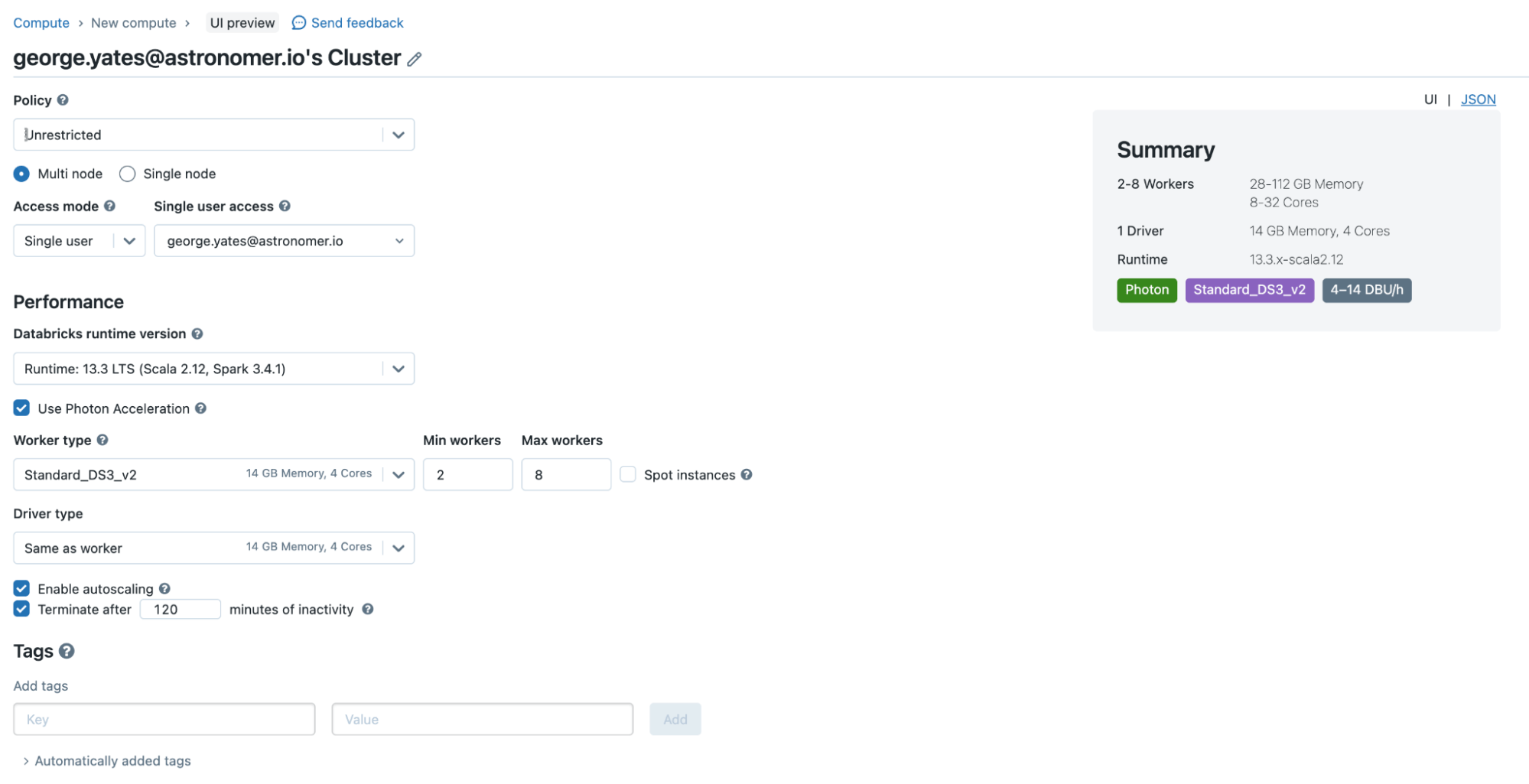The height and width of the screenshot is (784, 1529).
Task: Click the Spot instances help icon
Action: point(747,474)
